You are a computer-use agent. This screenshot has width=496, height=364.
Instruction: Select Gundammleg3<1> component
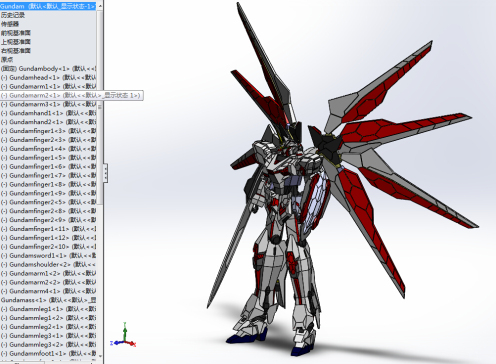pos(48,336)
